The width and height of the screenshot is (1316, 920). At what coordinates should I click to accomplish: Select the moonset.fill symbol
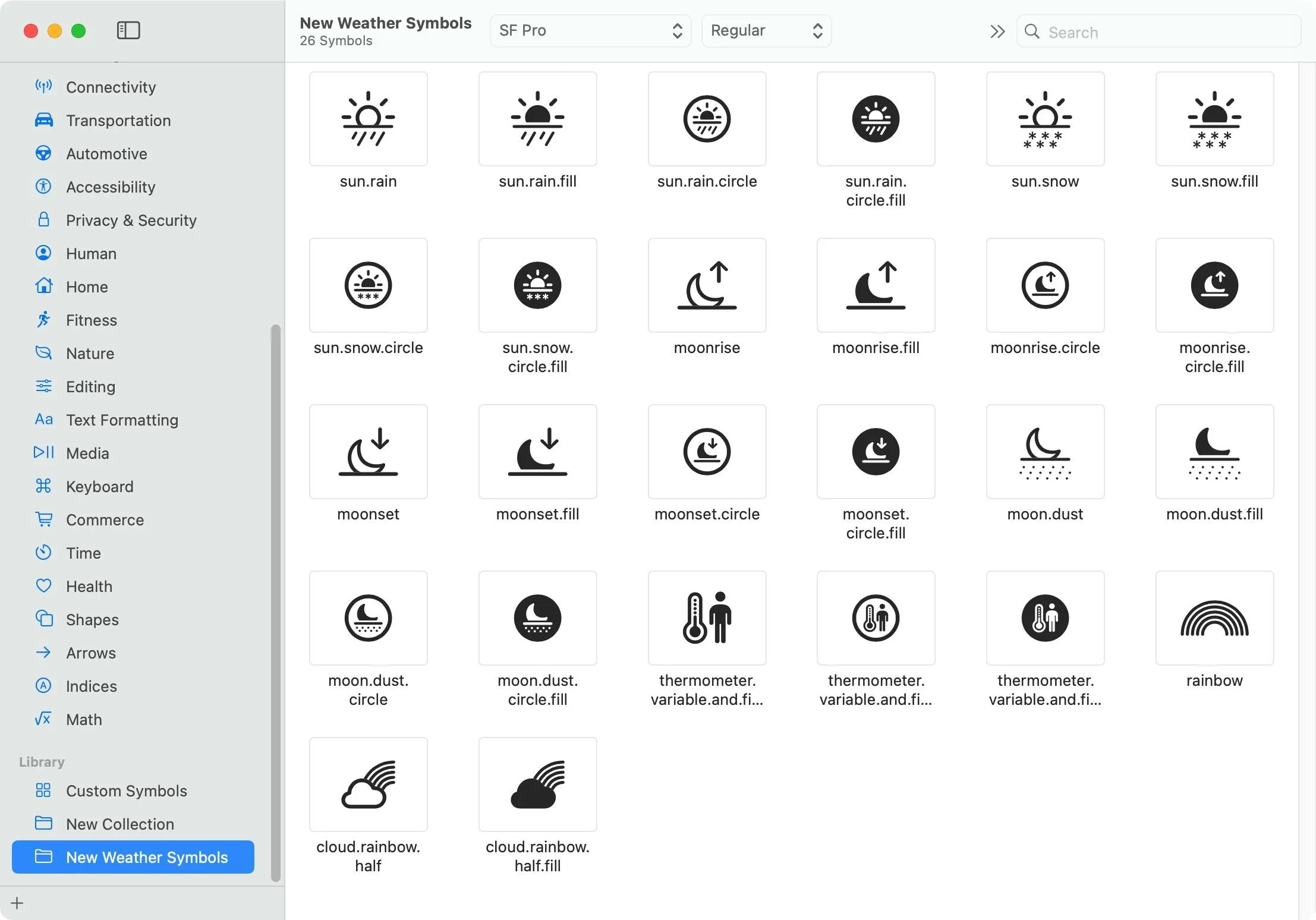[x=537, y=452]
